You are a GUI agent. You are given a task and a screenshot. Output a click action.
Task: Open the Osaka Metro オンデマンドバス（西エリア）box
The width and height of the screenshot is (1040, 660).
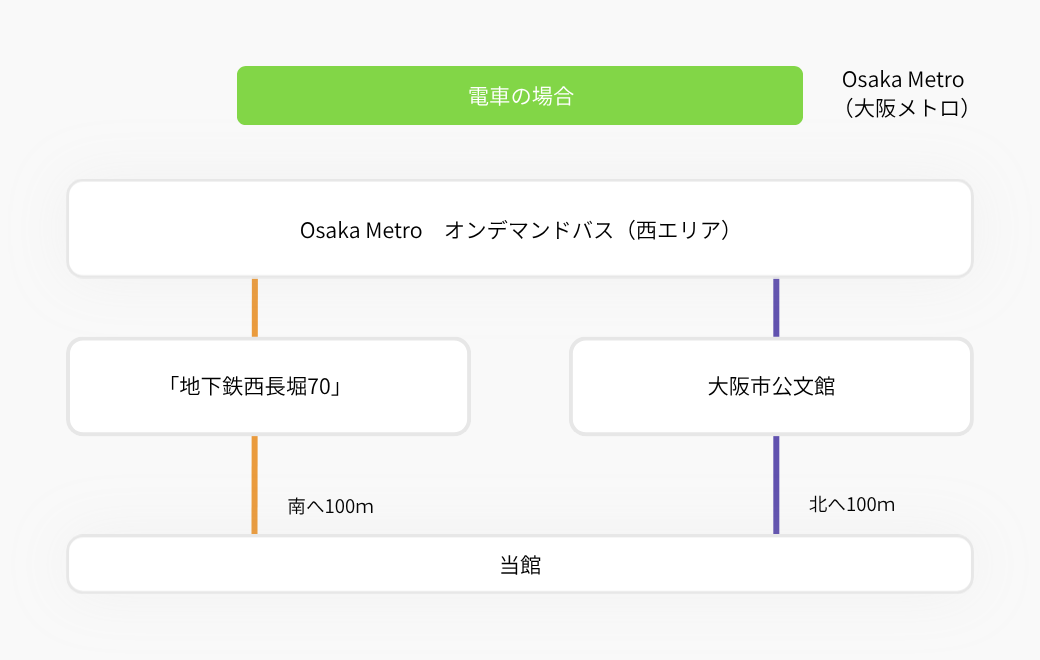tap(519, 229)
